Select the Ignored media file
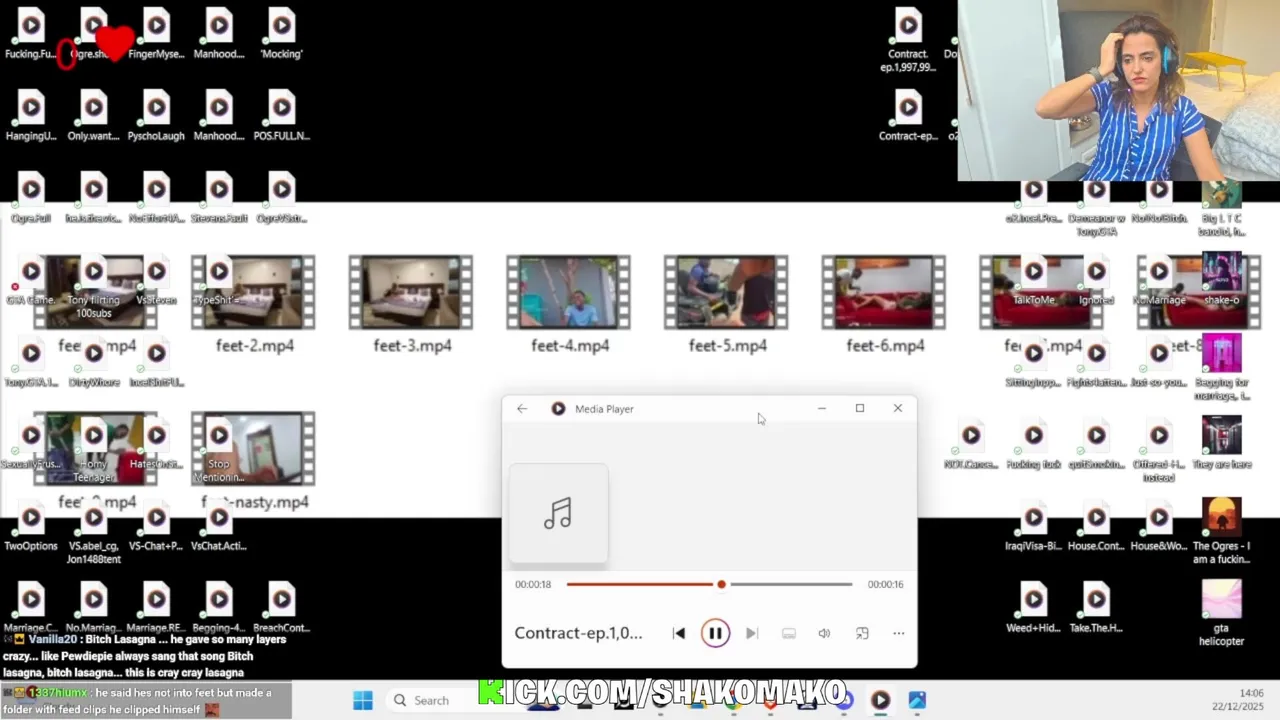This screenshot has height=720, width=1280. point(1096,281)
